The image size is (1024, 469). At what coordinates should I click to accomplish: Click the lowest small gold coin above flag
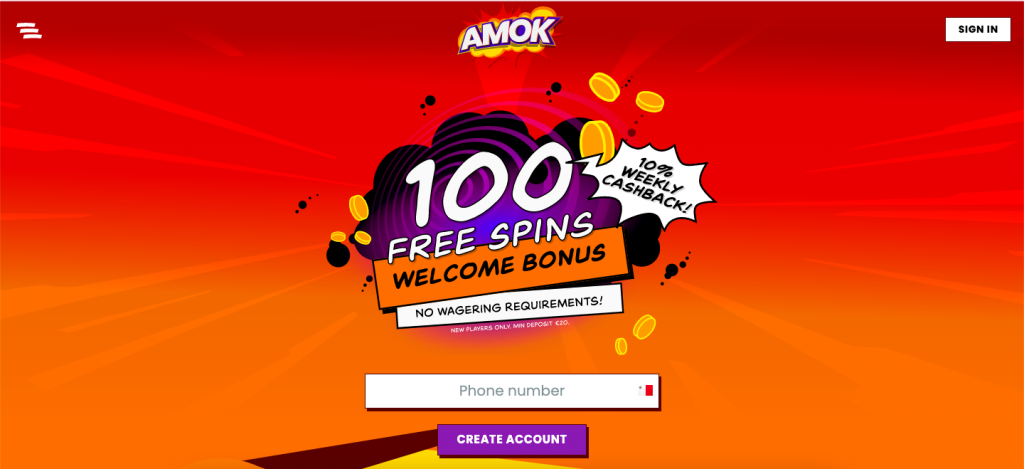pyautogui.click(x=621, y=346)
